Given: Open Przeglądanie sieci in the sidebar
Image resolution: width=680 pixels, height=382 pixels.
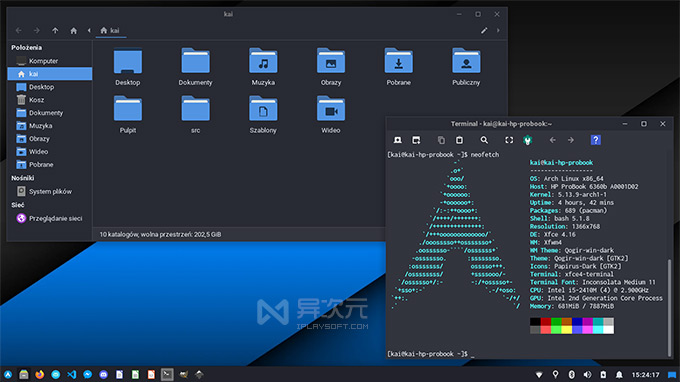Looking at the screenshot, I should pos(50,218).
